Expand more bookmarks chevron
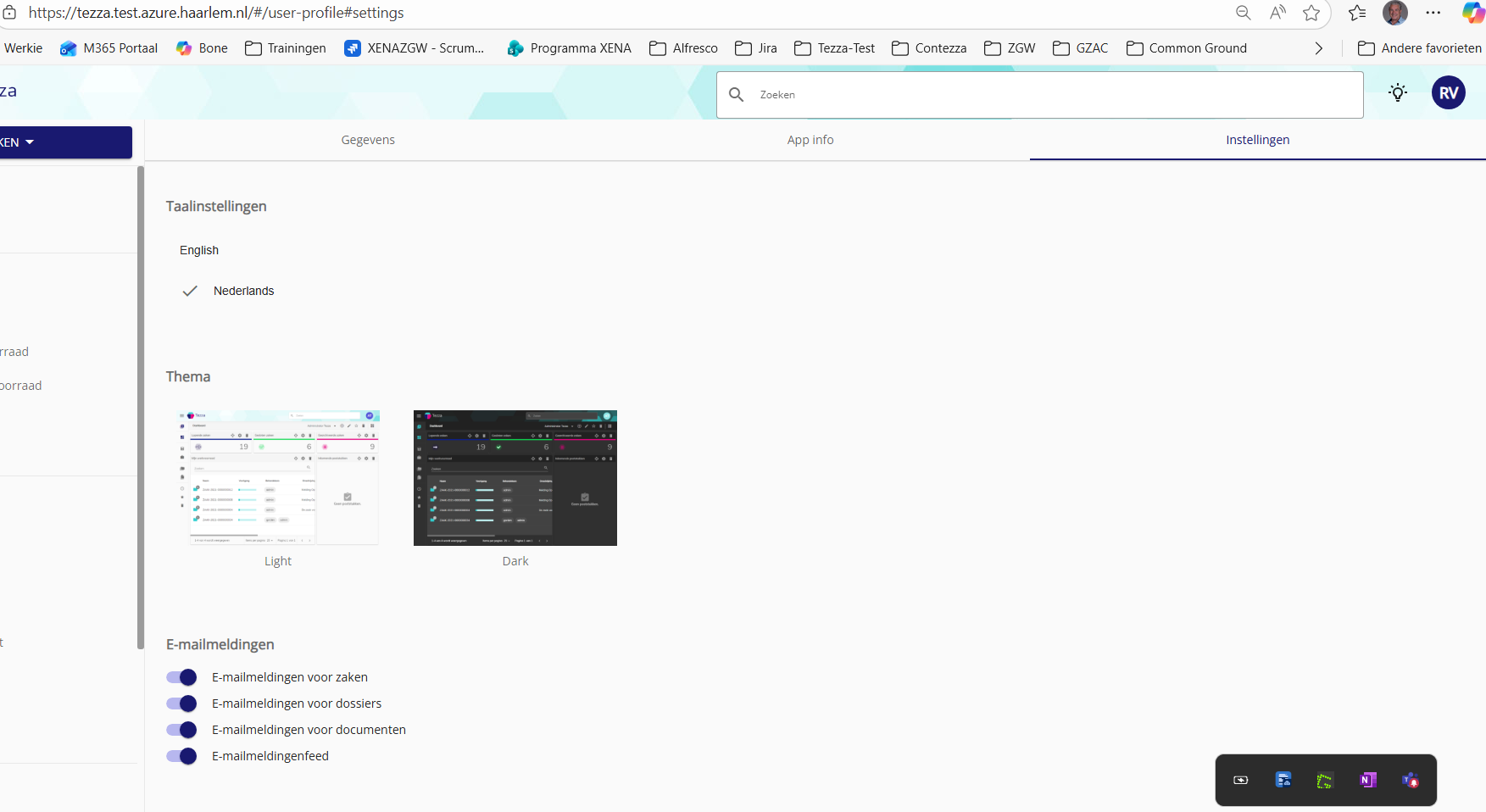Screen dimensions: 1486x812 (1318, 48)
